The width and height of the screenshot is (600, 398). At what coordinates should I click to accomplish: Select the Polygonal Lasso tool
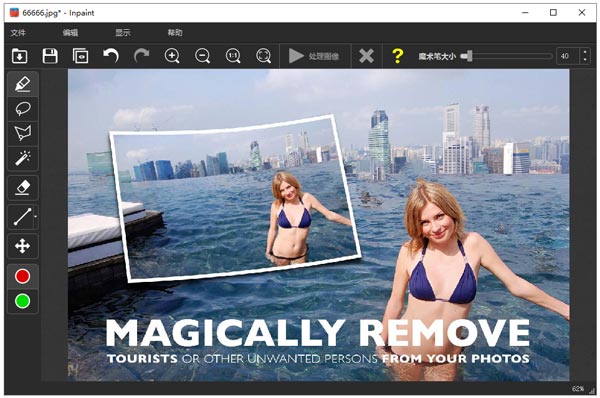pos(23,133)
